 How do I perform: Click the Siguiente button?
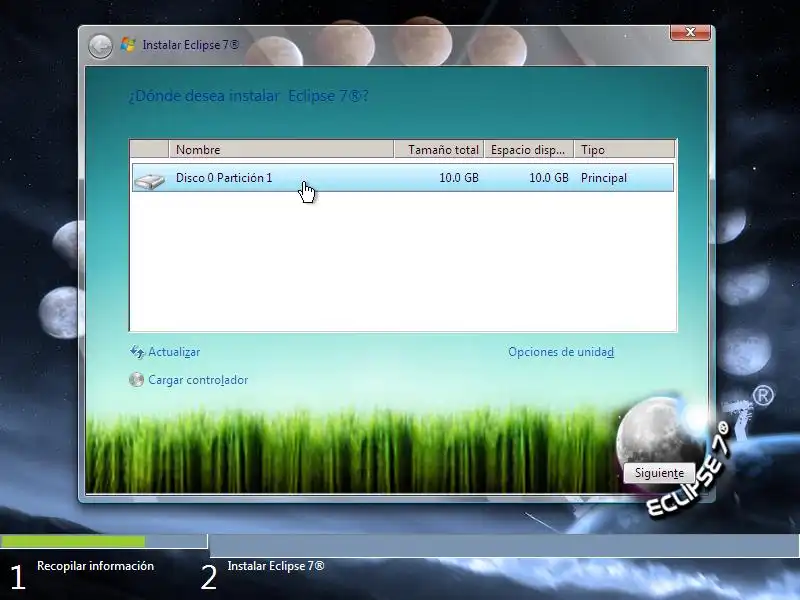(x=659, y=473)
